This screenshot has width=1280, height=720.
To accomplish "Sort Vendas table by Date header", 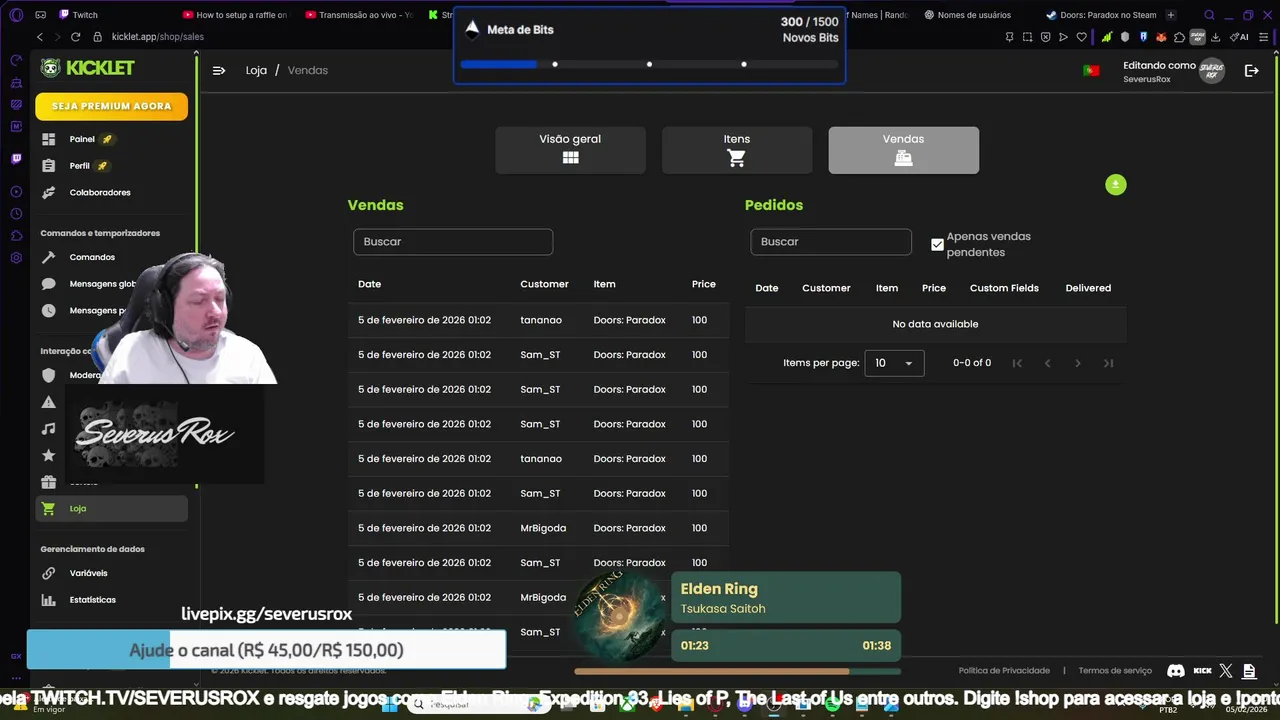I will [x=370, y=284].
